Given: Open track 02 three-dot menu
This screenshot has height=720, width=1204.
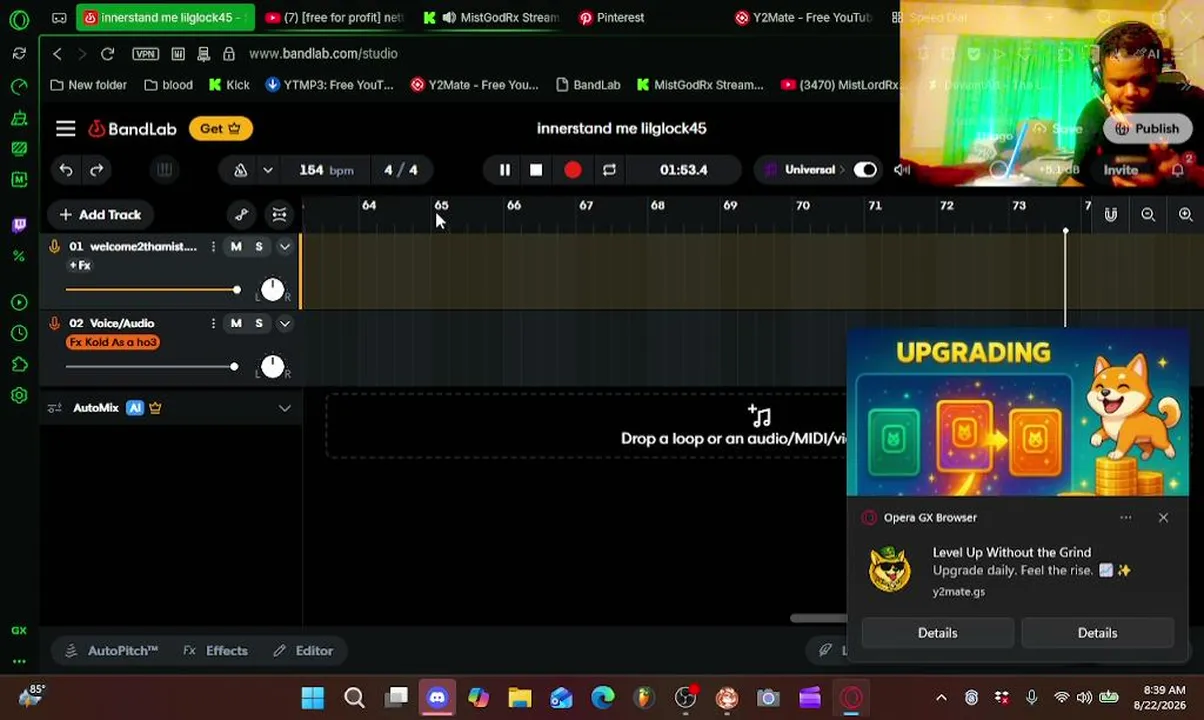Looking at the screenshot, I should tap(213, 324).
